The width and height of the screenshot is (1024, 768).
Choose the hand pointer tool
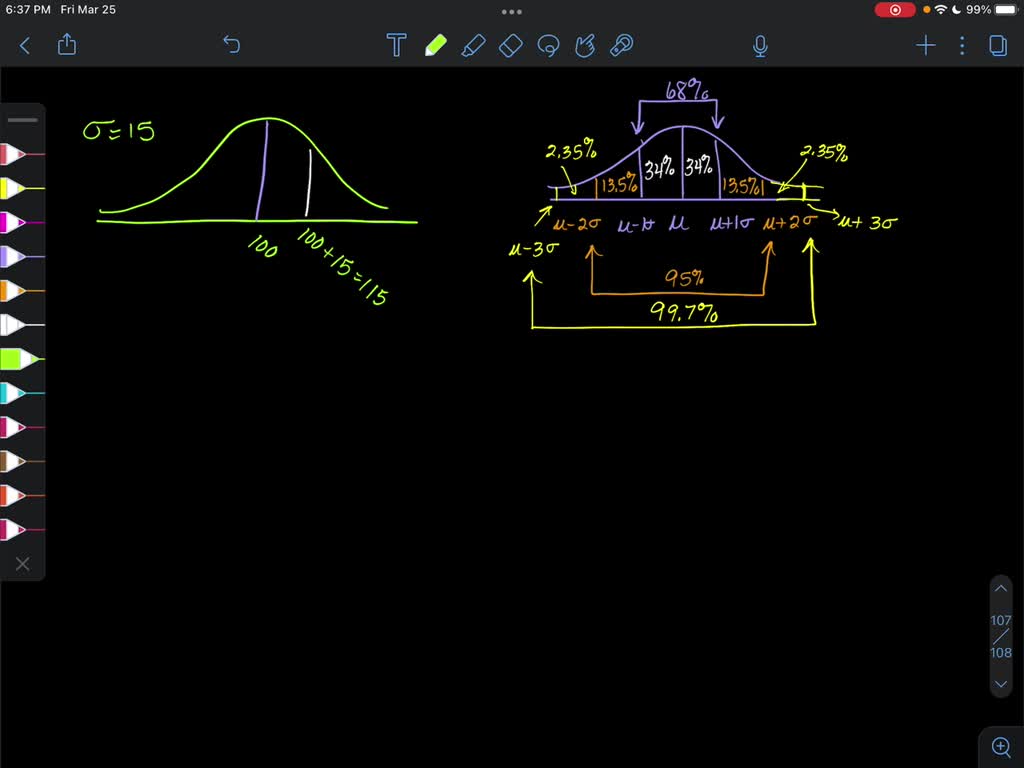[585, 45]
